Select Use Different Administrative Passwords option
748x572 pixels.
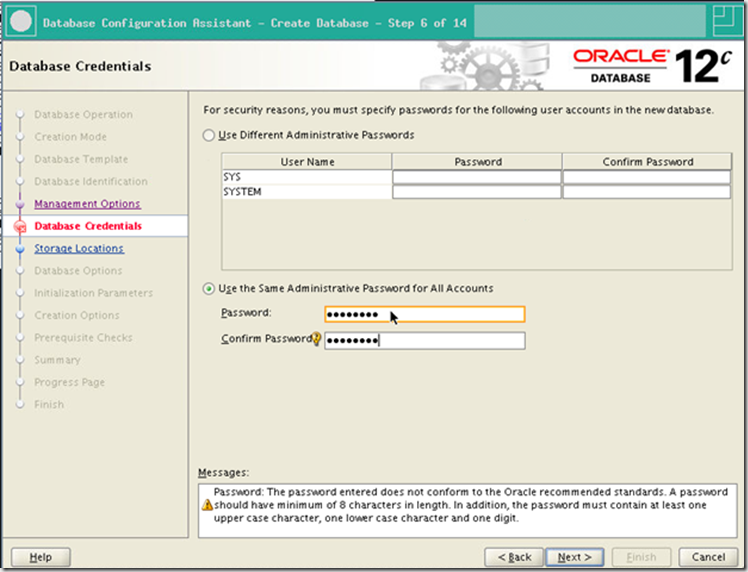(208, 135)
